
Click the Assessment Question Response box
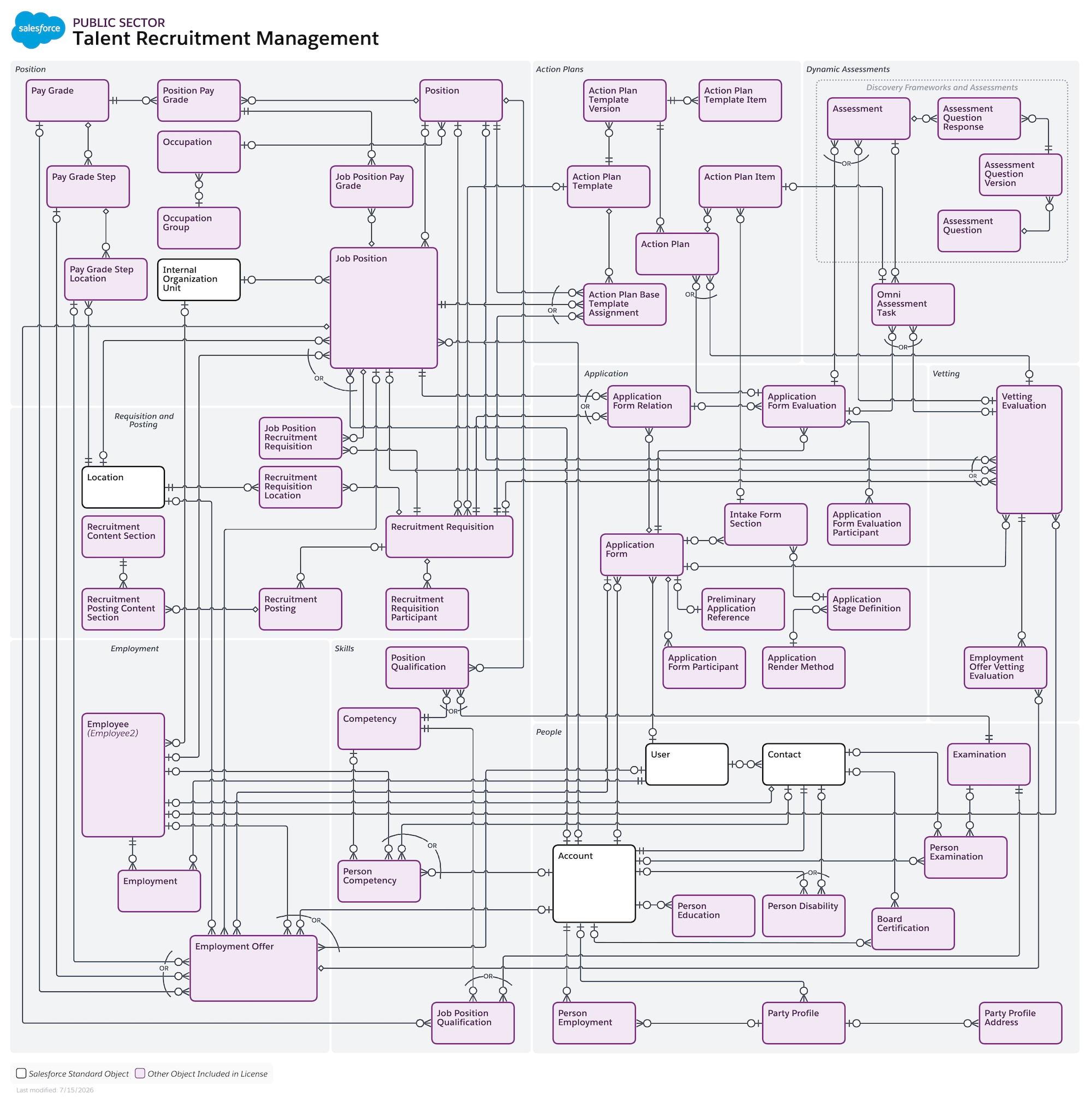(979, 119)
